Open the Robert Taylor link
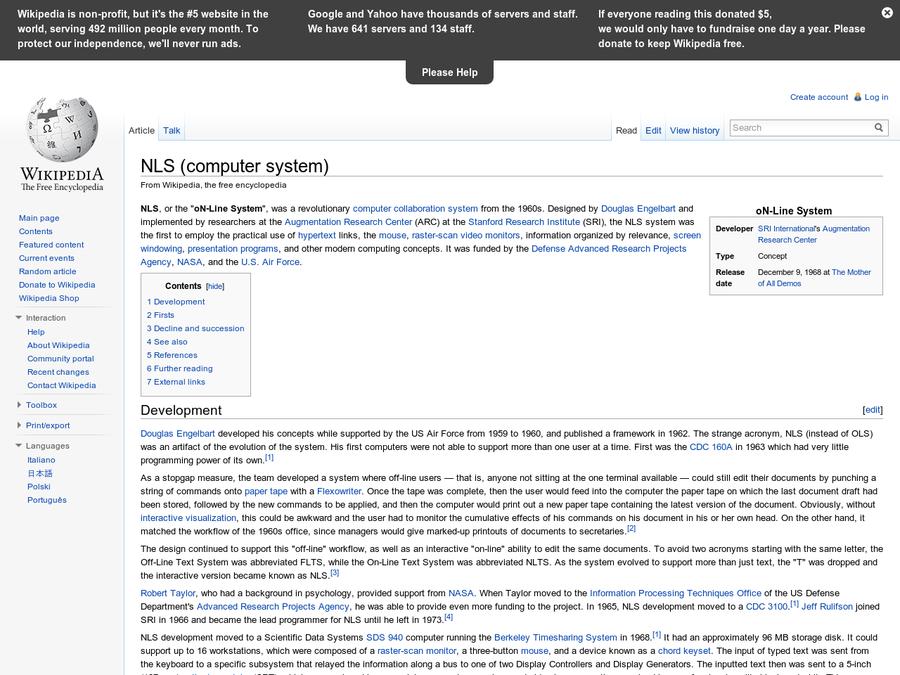 tap(168, 593)
